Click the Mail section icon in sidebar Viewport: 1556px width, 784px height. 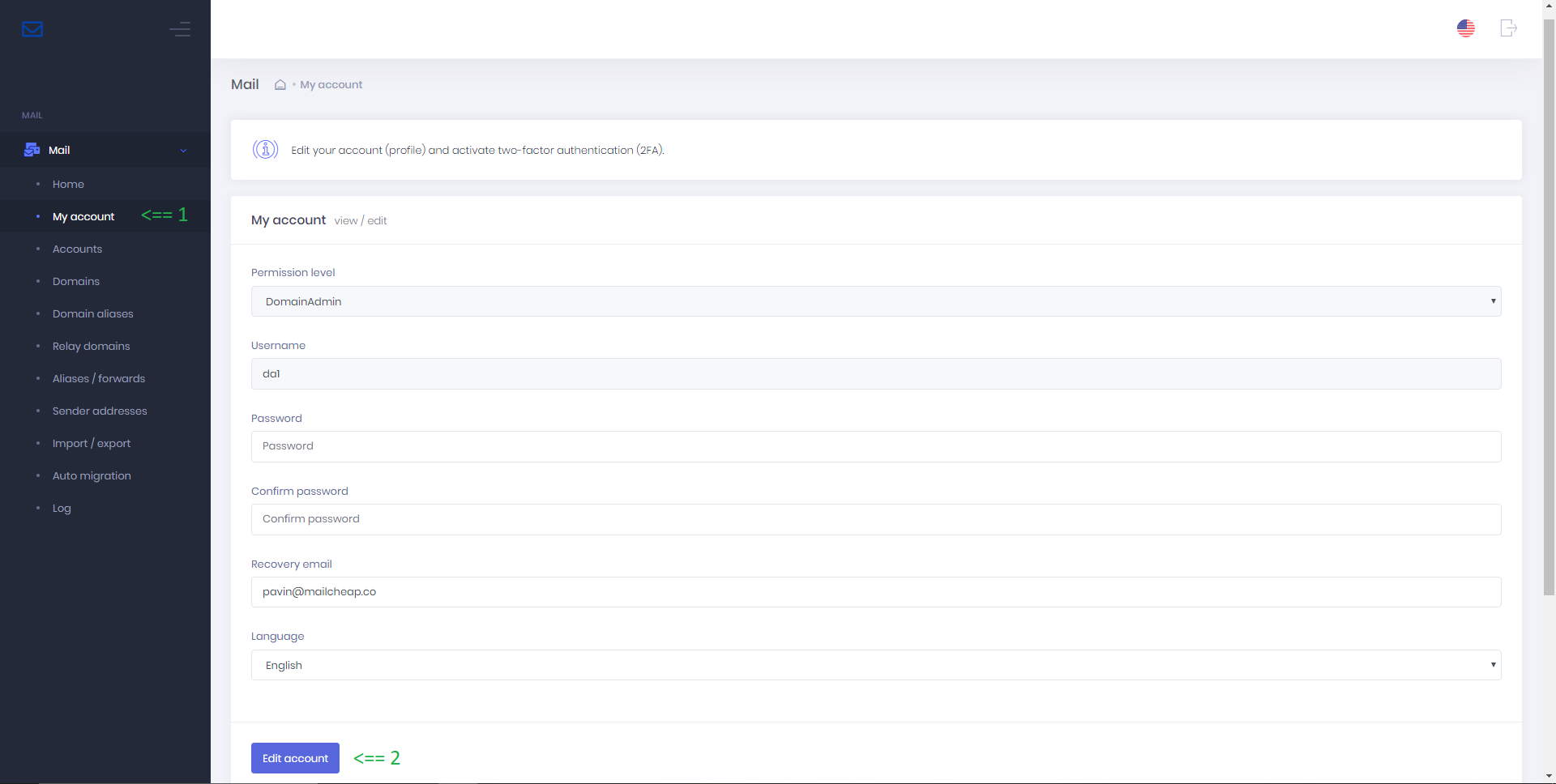pyautogui.click(x=32, y=150)
